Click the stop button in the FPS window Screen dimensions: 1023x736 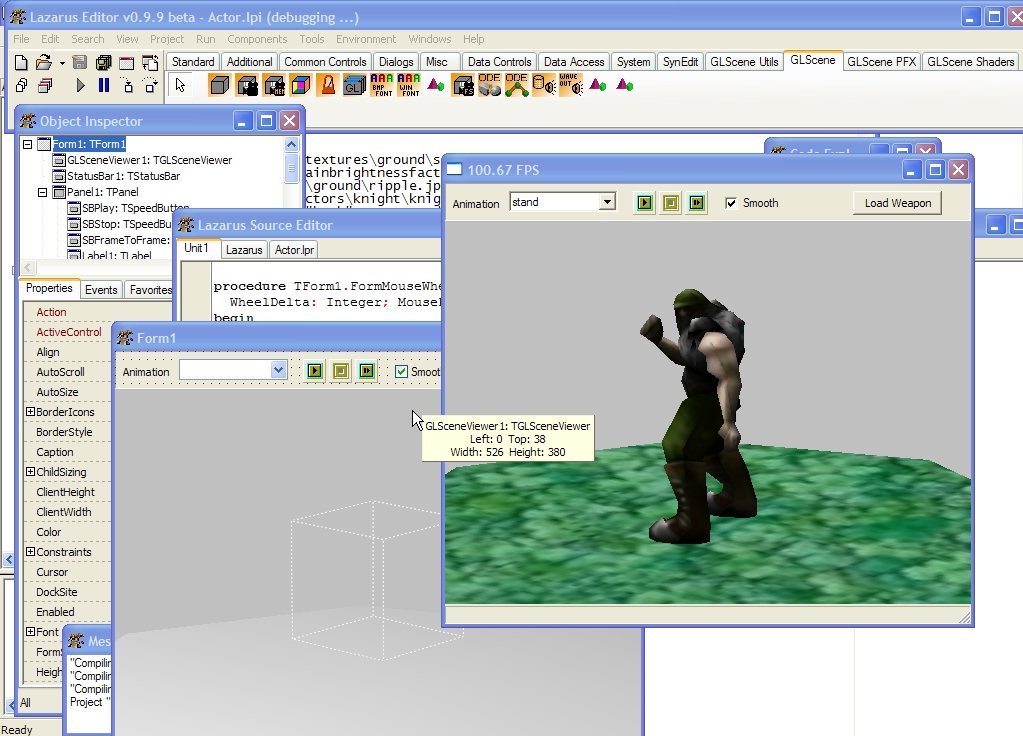(671, 203)
